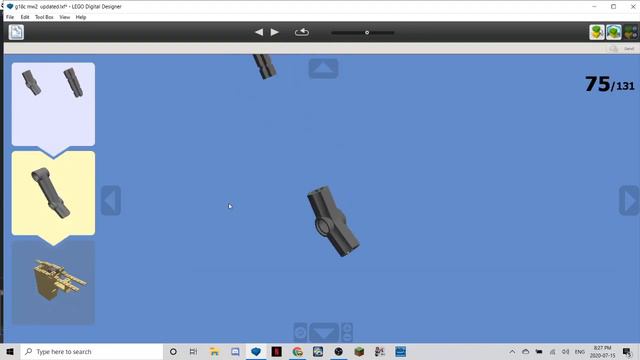Click the gray connector brick in the viewport
This screenshot has height=360, width=640.
pos(333,221)
